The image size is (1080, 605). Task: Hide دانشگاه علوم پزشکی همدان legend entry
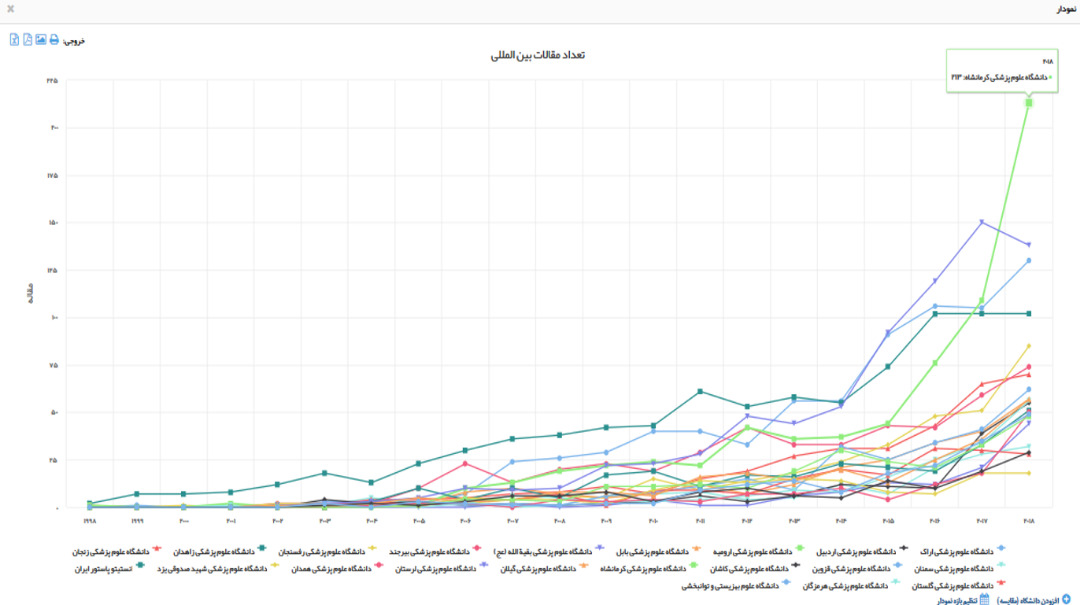337,568
